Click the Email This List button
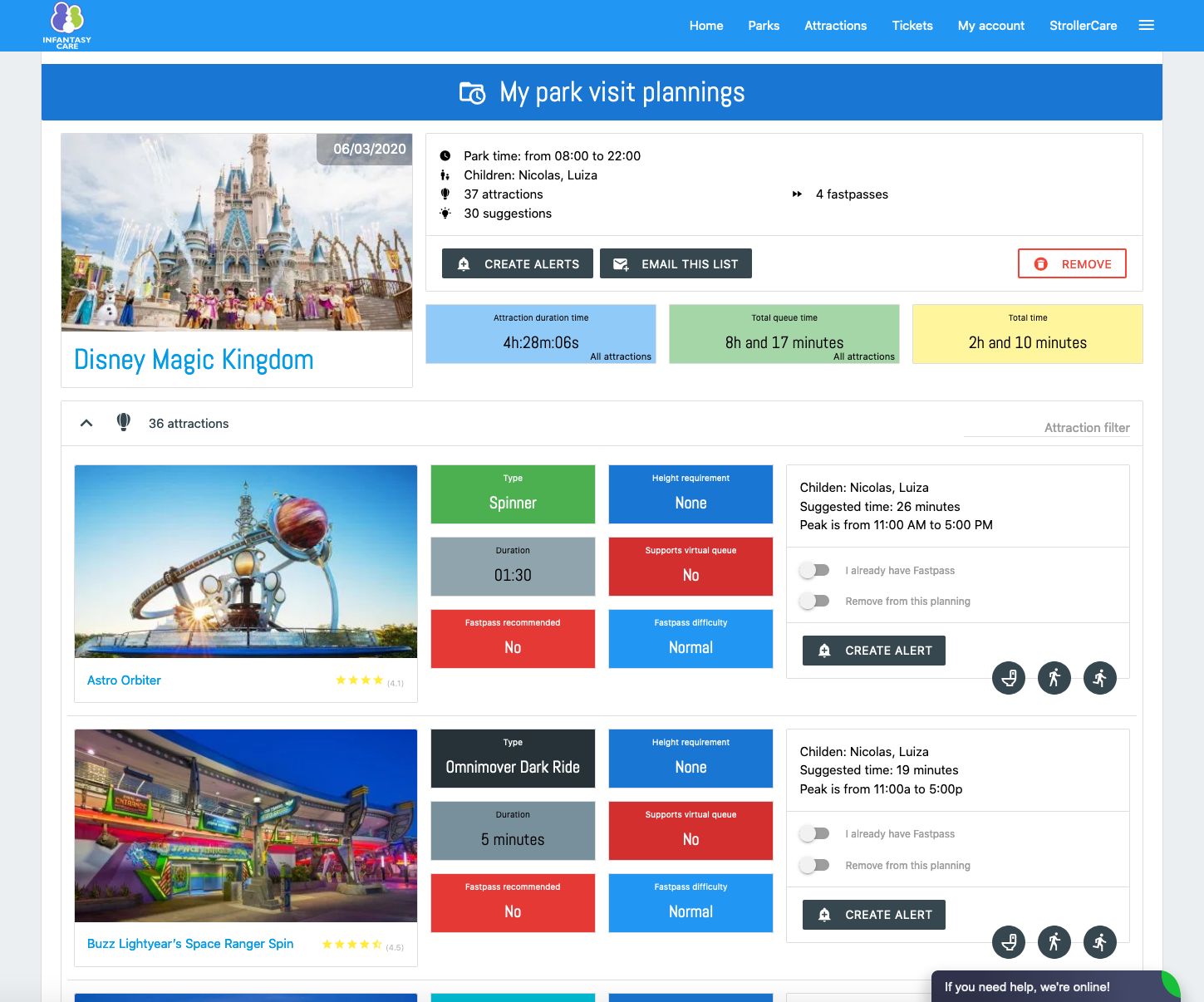Screen dimensions: 1204x1002 (676, 264)
